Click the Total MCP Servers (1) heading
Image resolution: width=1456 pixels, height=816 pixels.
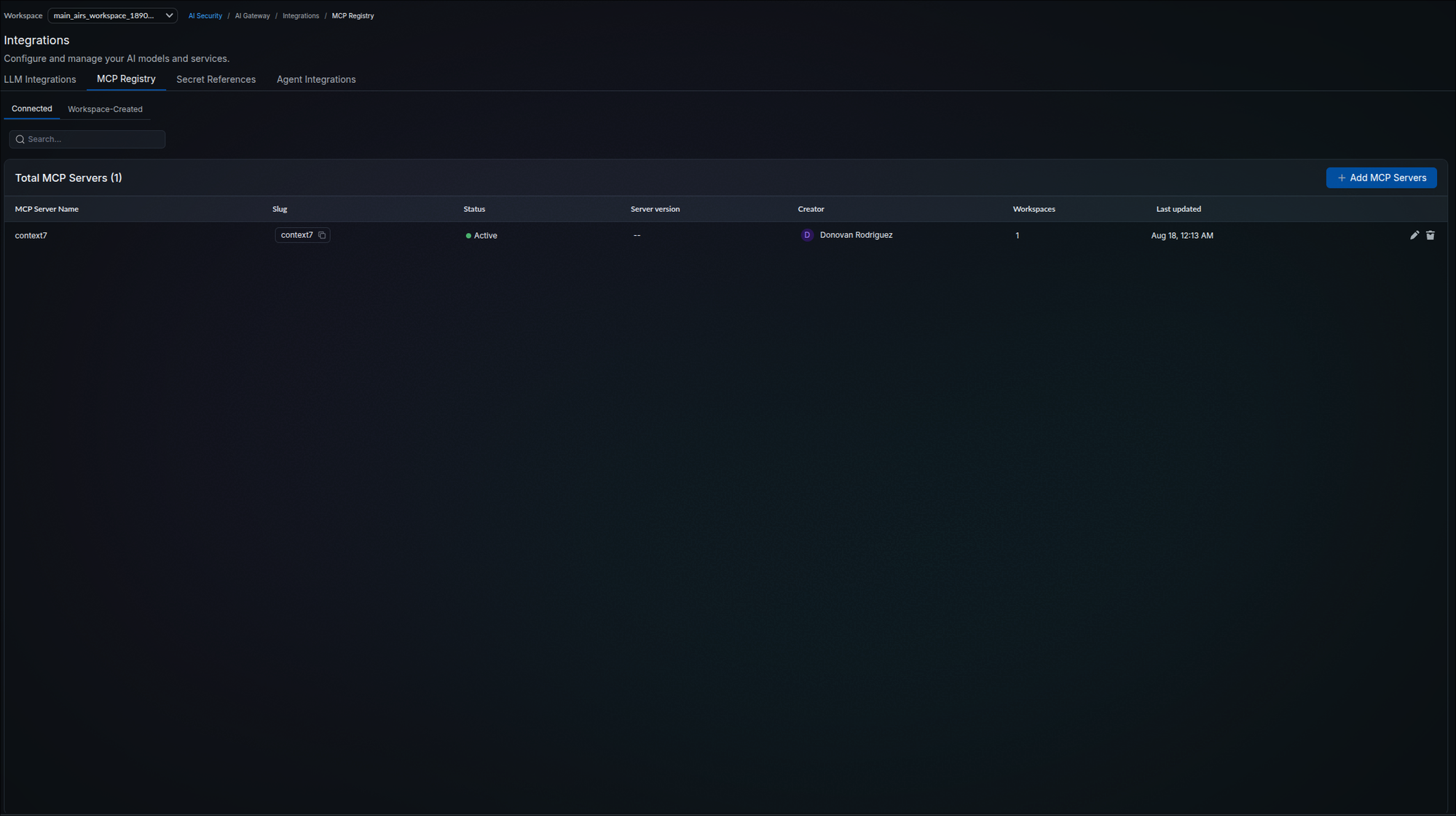point(68,178)
